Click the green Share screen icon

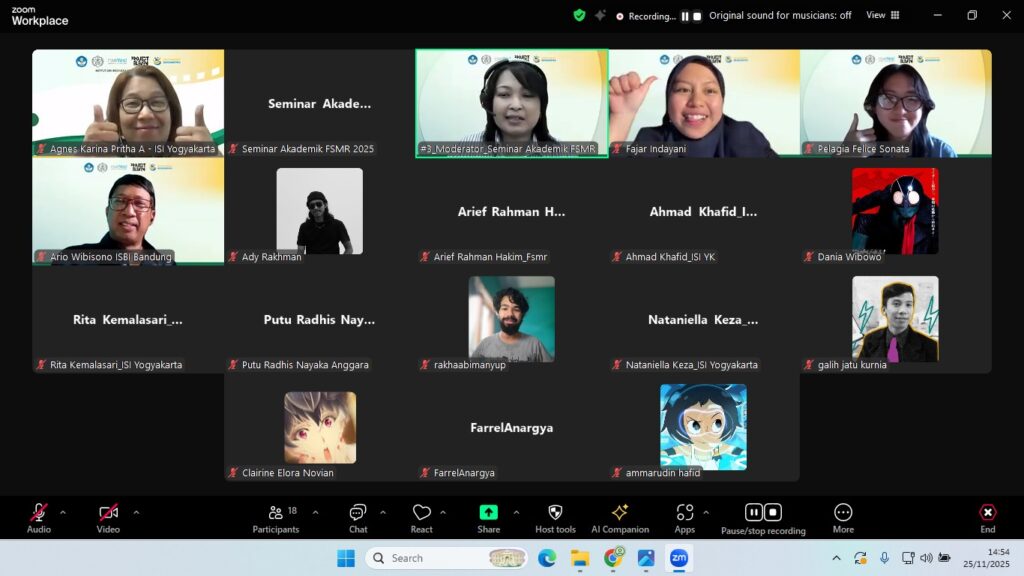(489, 512)
